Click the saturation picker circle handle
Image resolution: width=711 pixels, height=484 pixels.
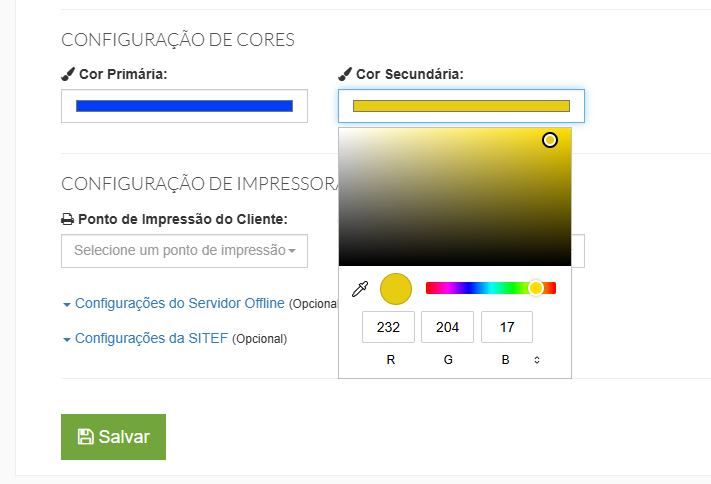coord(550,140)
